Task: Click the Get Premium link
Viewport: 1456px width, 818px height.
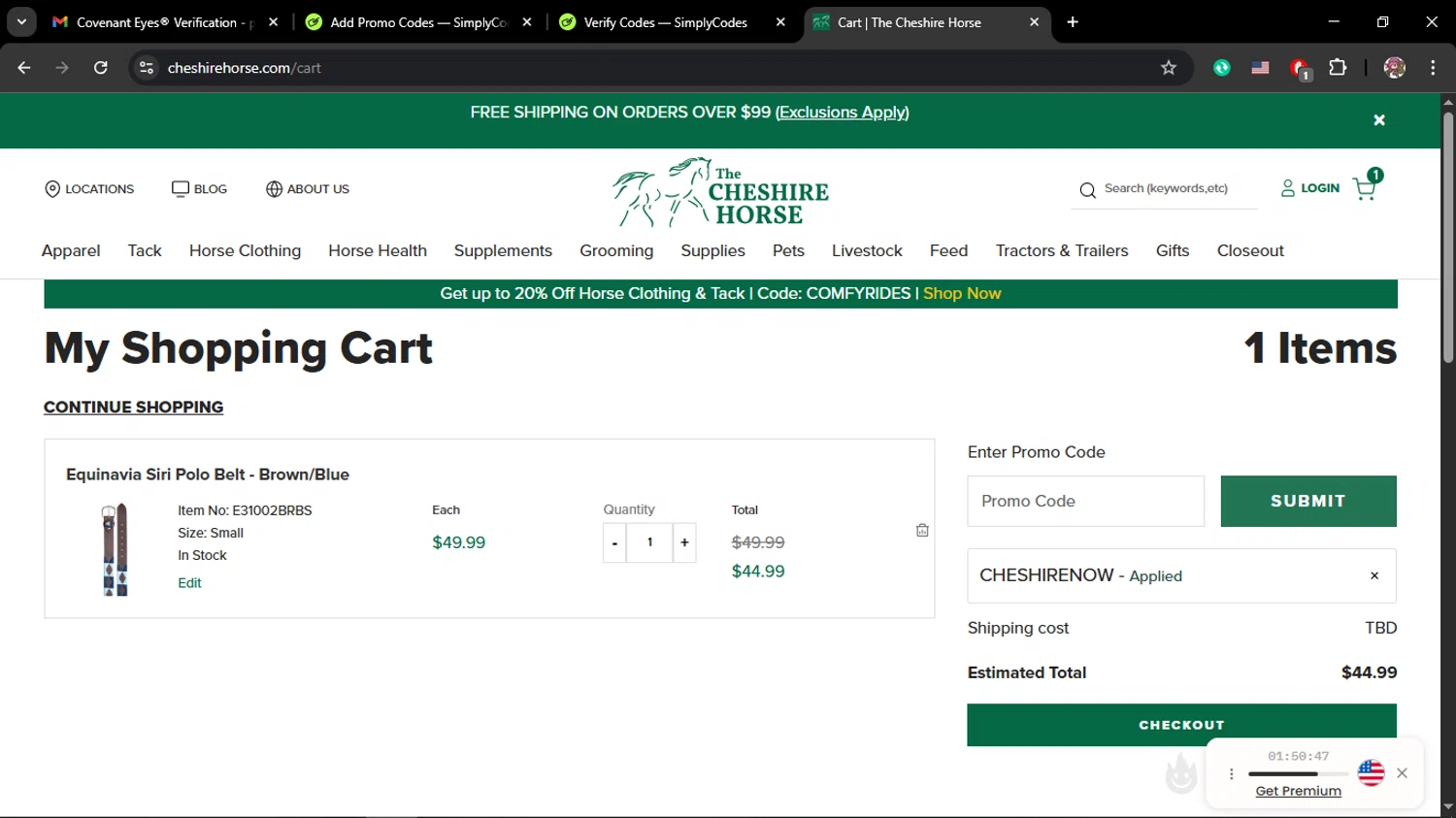Action: pyautogui.click(x=1298, y=791)
